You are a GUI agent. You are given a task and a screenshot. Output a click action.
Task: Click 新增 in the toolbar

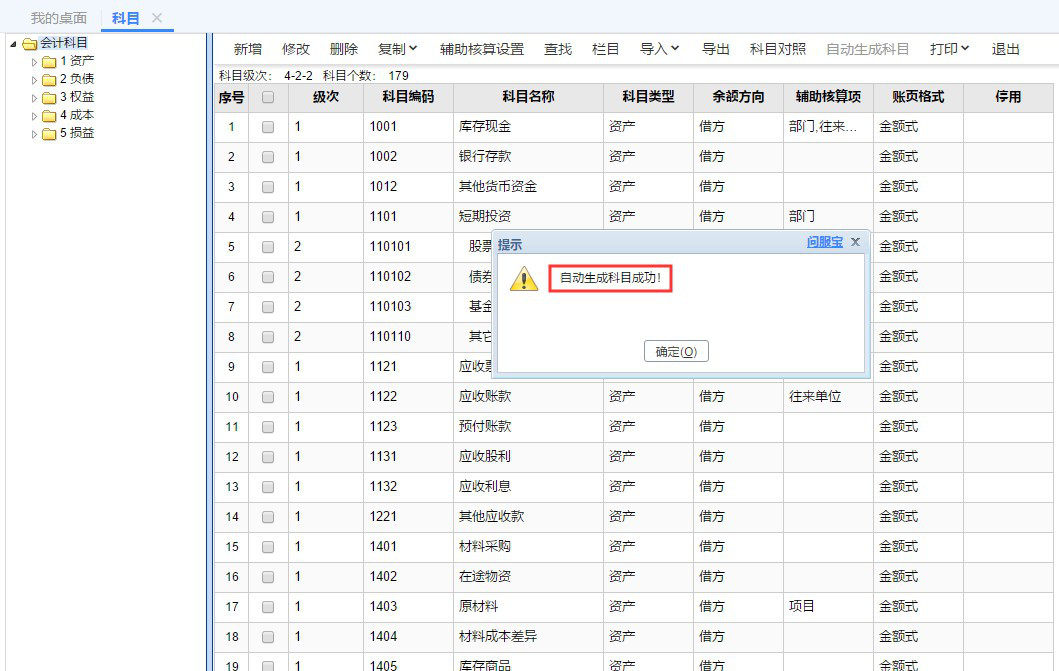pyautogui.click(x=248, y=49)
